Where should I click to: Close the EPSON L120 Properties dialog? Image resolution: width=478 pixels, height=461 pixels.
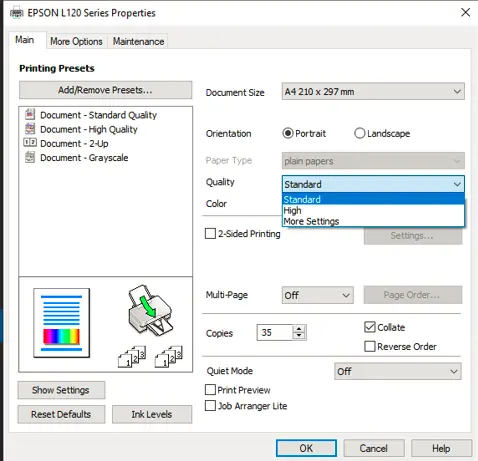point(465,13)
